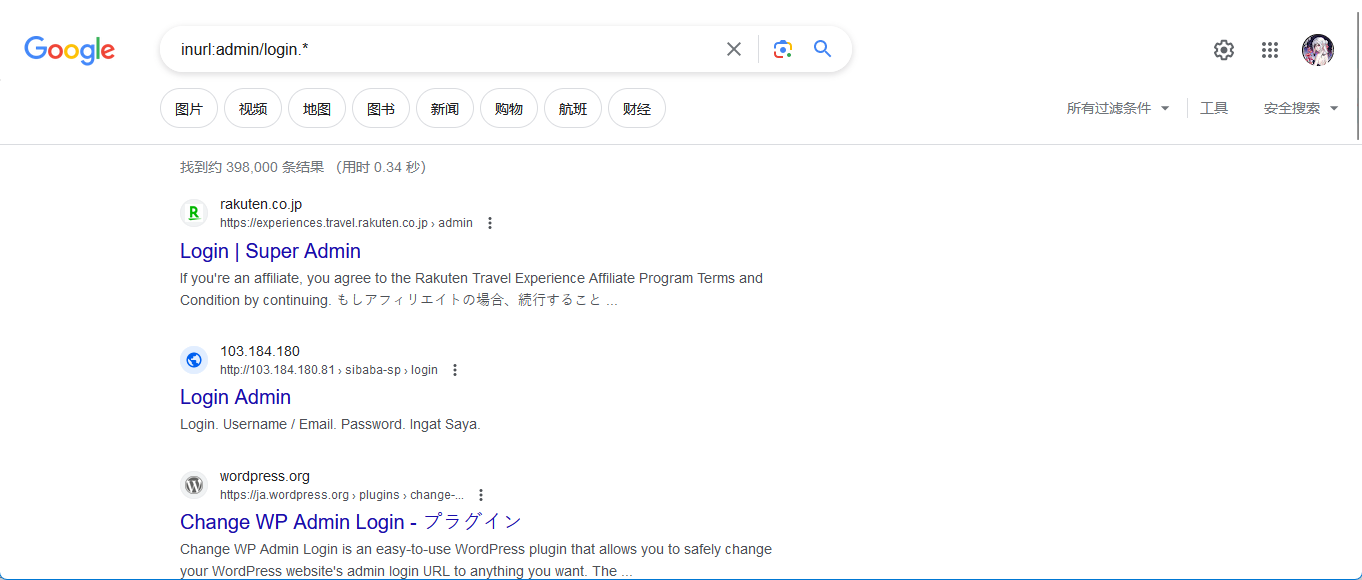Viewport: 1362px width, 580px height.
Task: Open the Google apps grid icon
Action: pyautogui.click(x=1270, y=50)
